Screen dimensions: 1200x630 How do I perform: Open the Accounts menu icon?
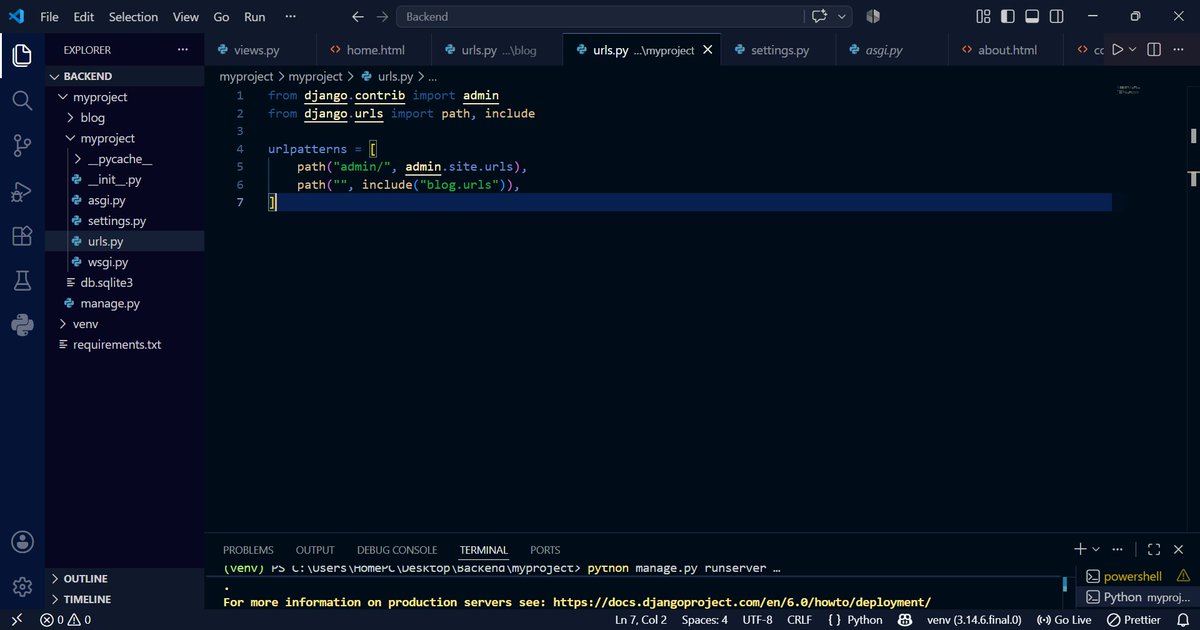(x=22, y=542)
